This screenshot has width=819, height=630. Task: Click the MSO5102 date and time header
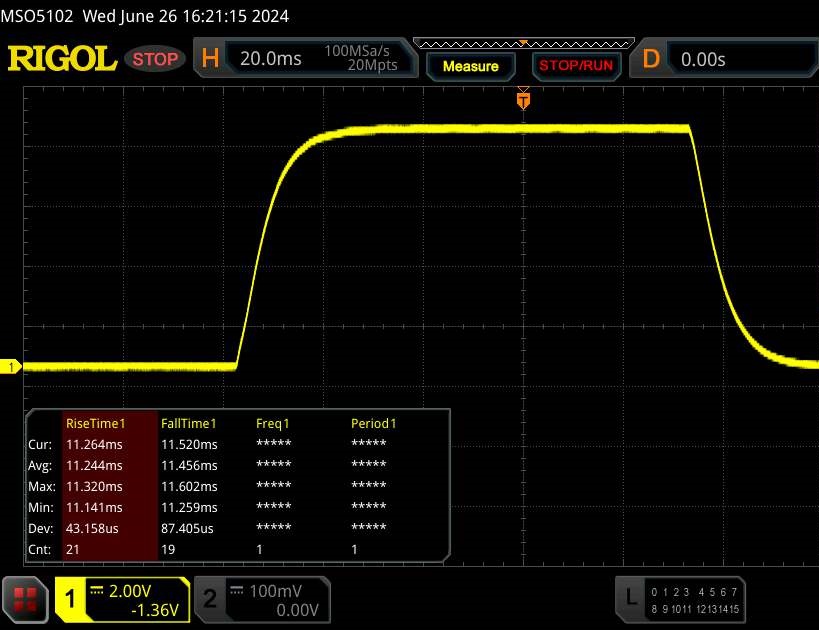pyautogui.click(x=145, y=16)
